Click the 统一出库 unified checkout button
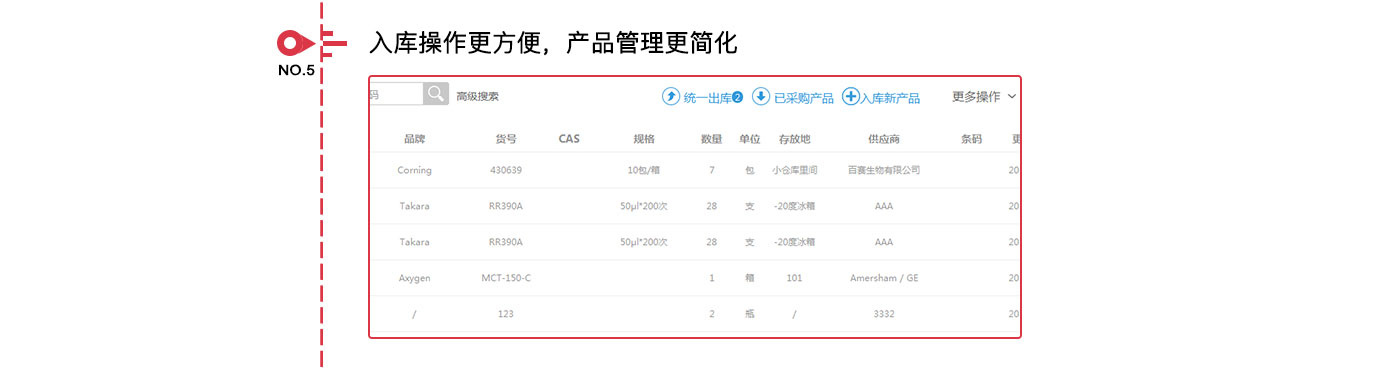 click(x=703, y=97)
